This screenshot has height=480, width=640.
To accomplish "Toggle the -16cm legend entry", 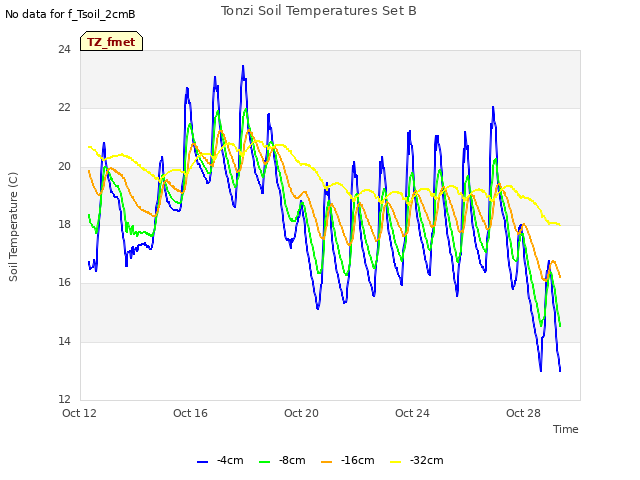I will click(x=348, y=460).
